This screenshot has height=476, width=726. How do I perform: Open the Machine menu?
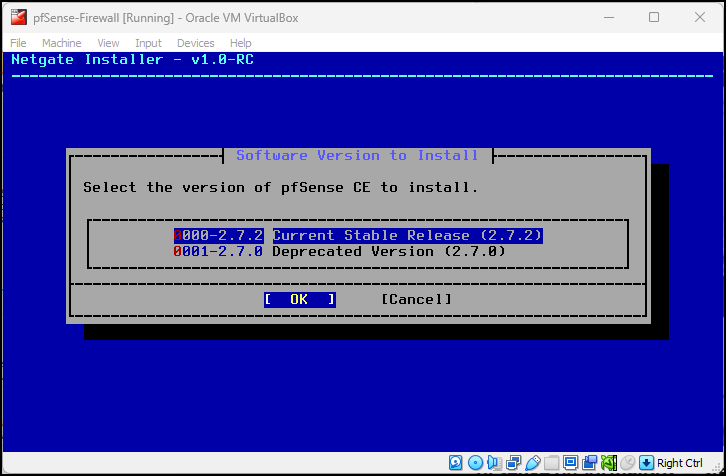coord(62,43)
